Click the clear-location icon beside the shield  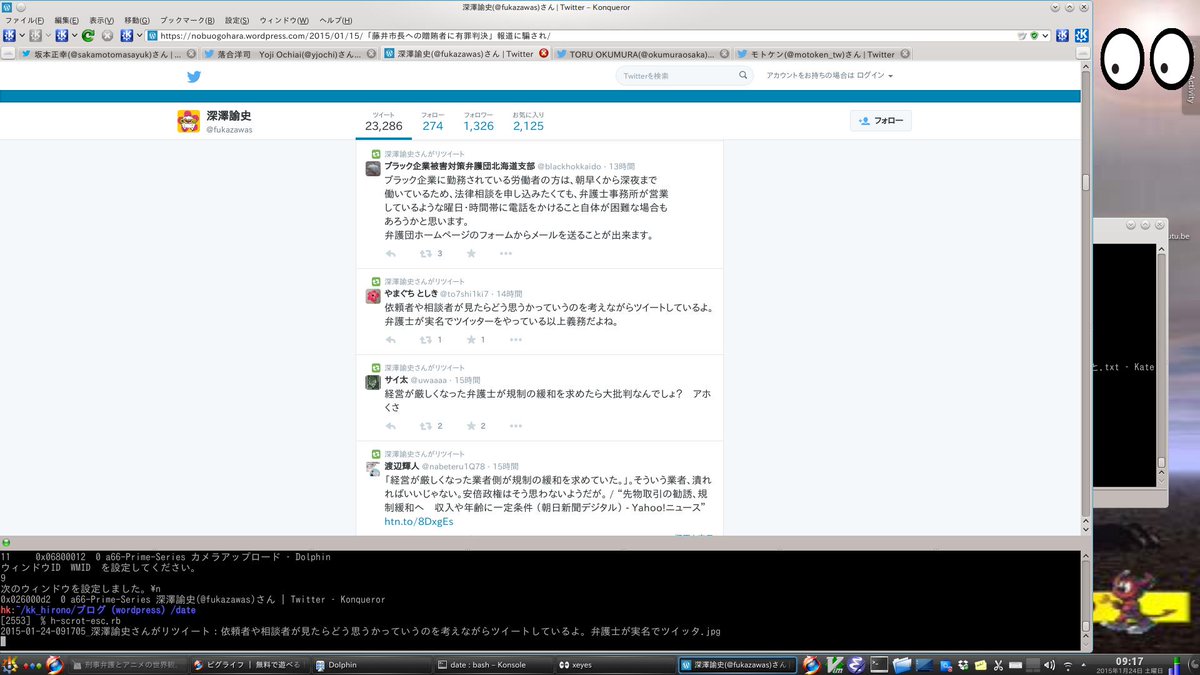coord(1021,35)
